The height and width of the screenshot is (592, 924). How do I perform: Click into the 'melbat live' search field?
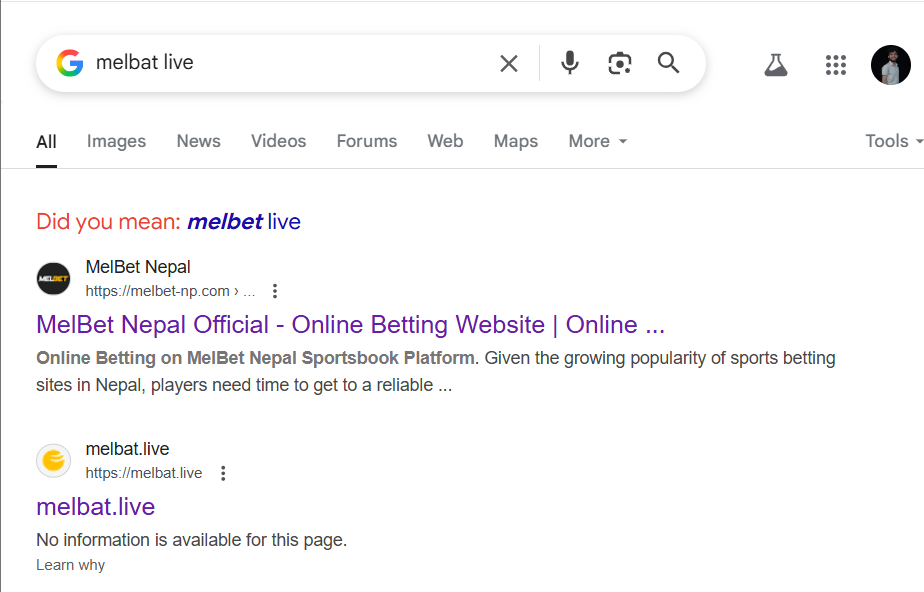tap(289, 62)
